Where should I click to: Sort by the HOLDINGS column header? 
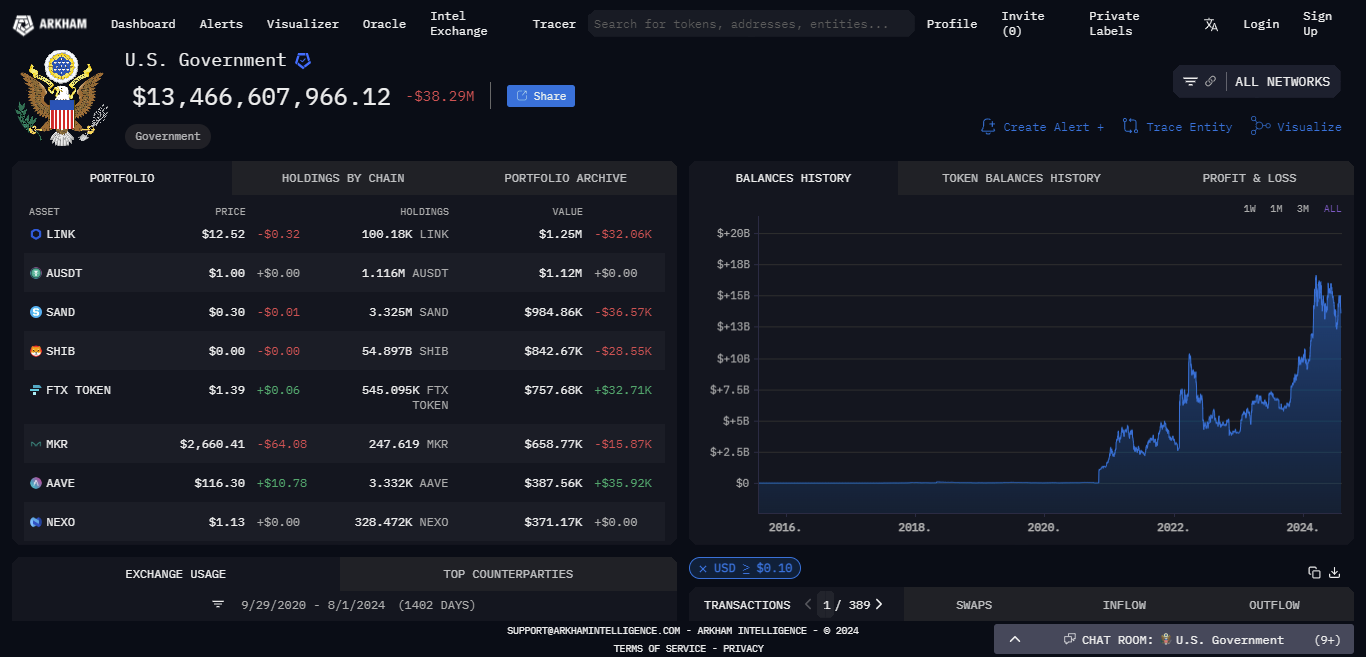(424, 212)
